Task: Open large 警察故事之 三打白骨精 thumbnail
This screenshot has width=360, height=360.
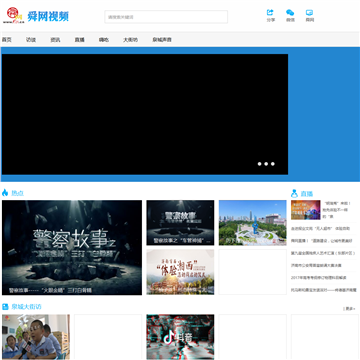Action: coord(72,247)
